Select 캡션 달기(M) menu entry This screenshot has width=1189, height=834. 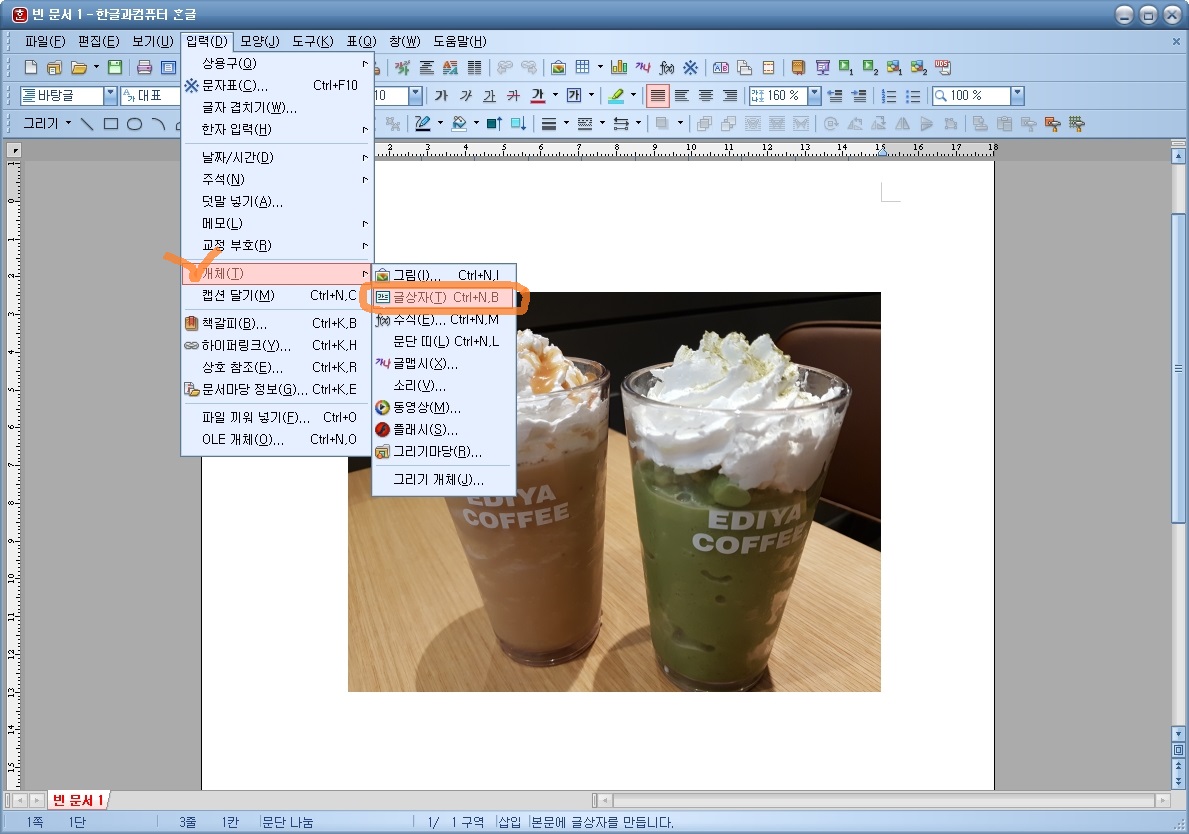coord(277,296)
